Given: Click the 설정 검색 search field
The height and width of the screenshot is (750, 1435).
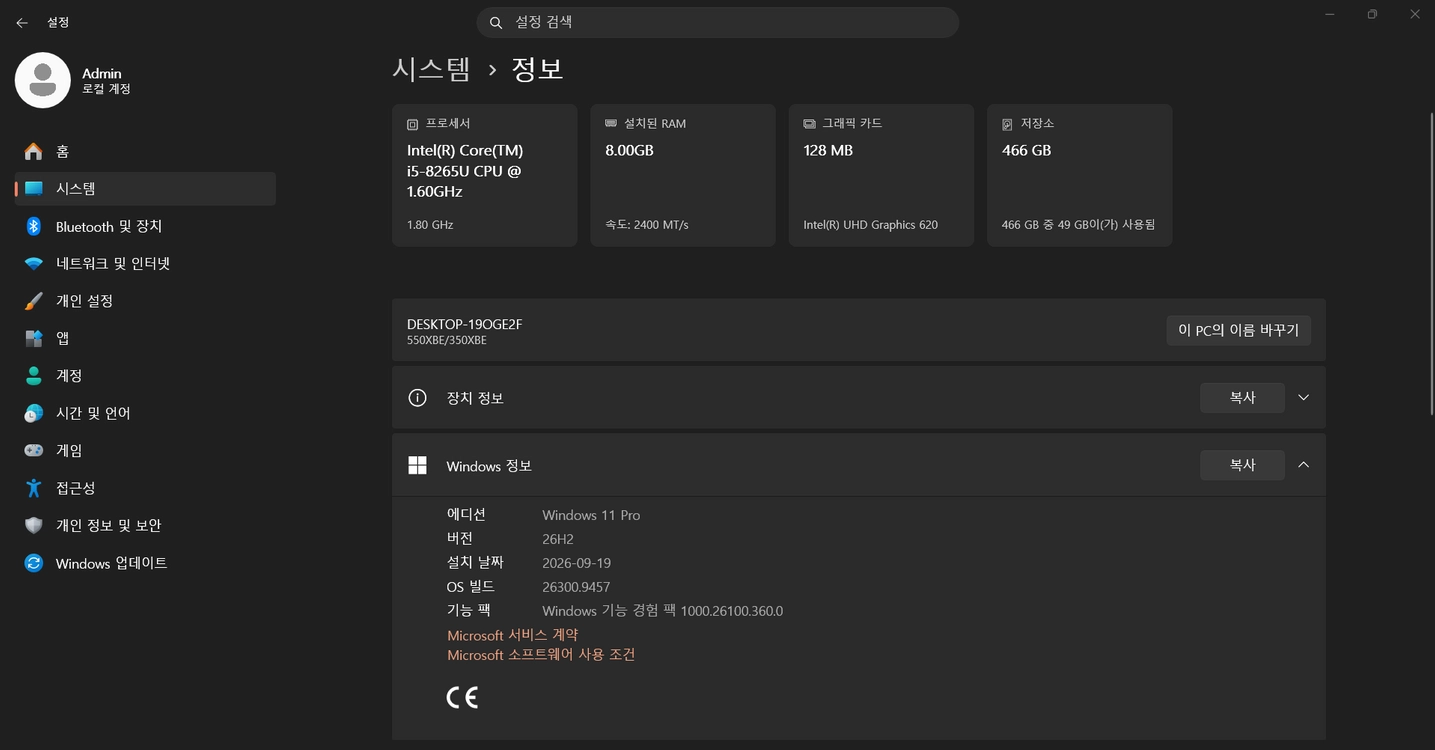Looking at the screenshot, I should 718,22.
